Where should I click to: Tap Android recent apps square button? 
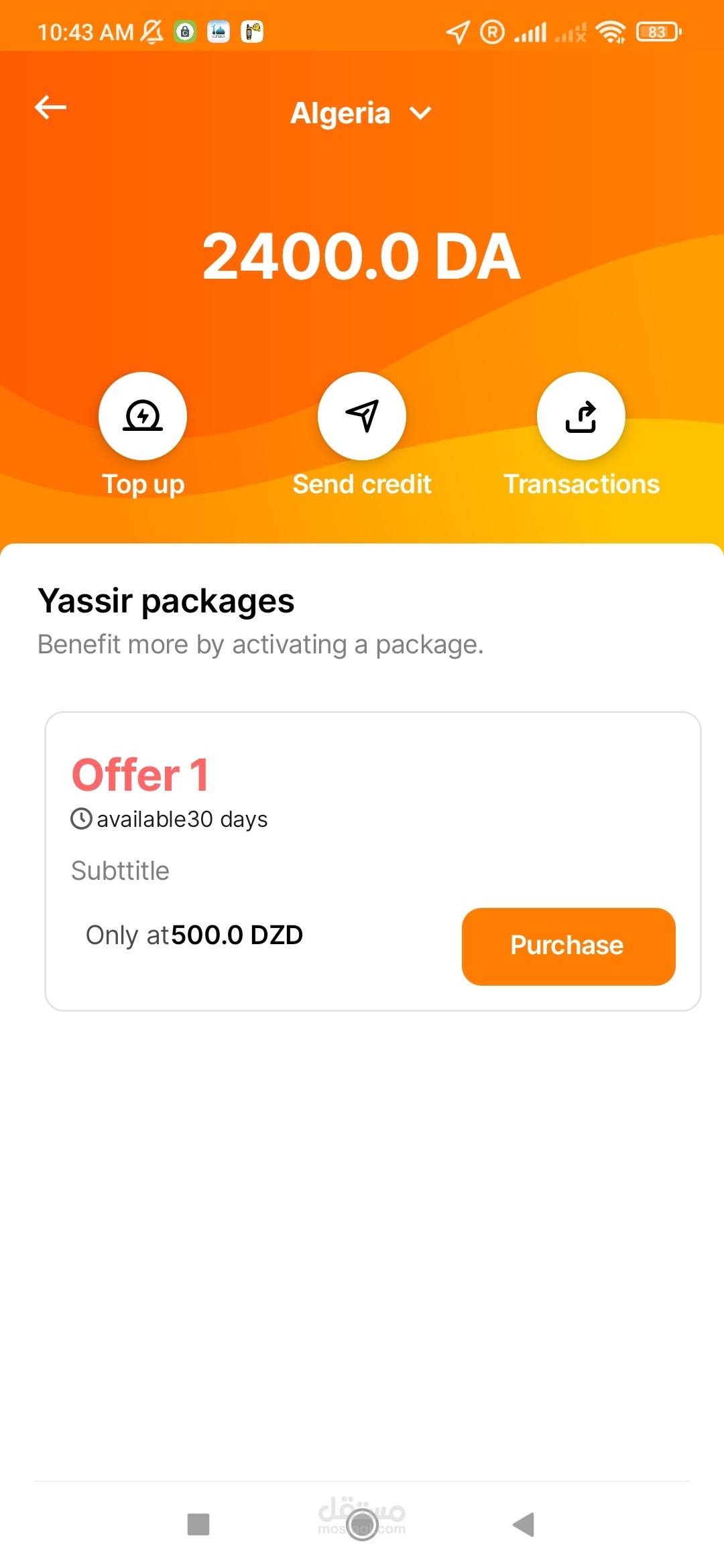[198, 1524]
